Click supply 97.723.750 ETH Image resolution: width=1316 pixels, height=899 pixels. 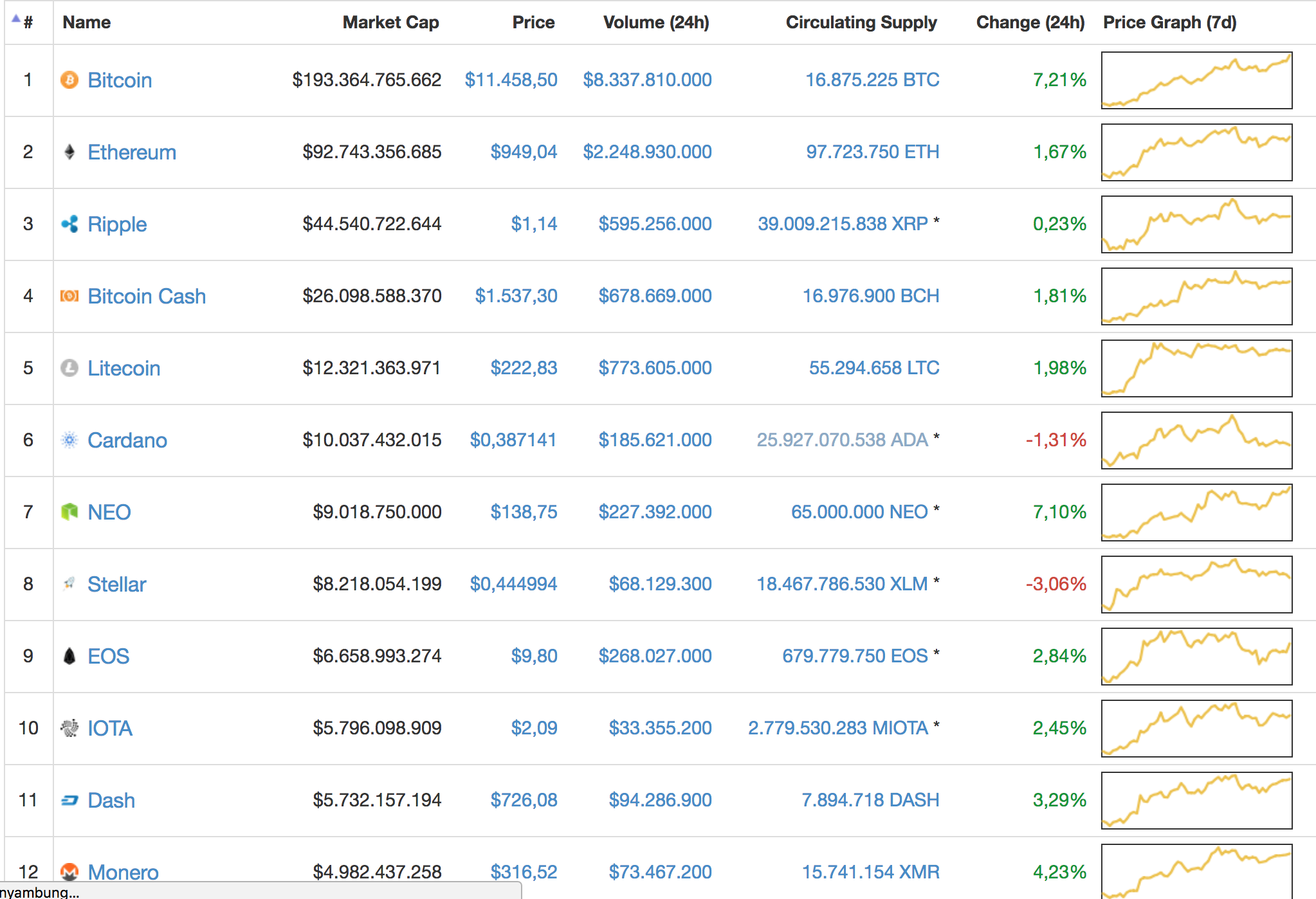[x=873, y=152]
